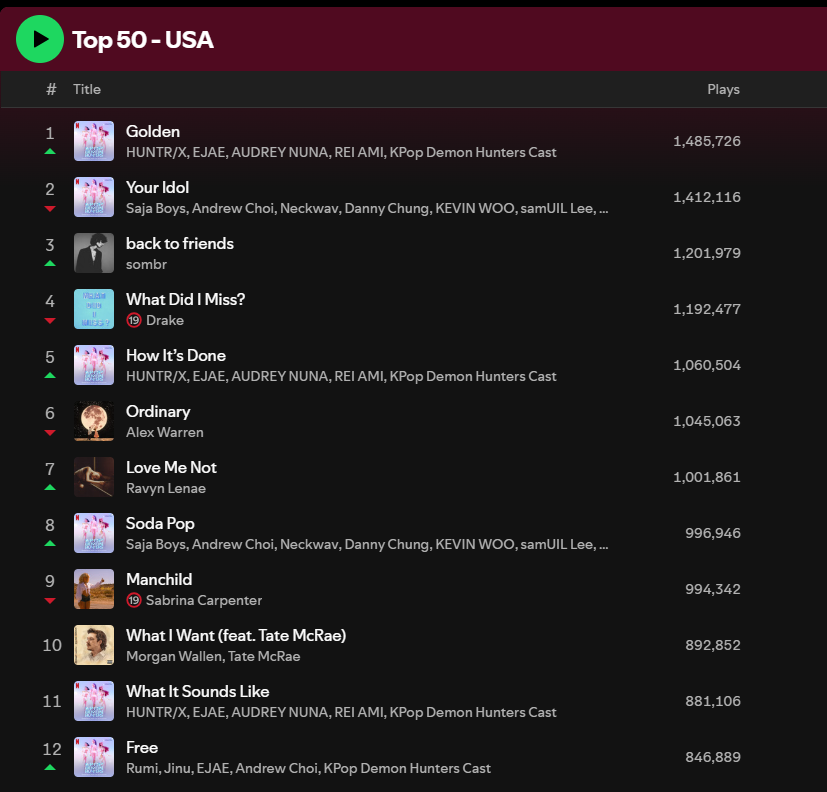Click the album cover of Manchild
Viewport: 827px width, 792px height.
(94, 589)
